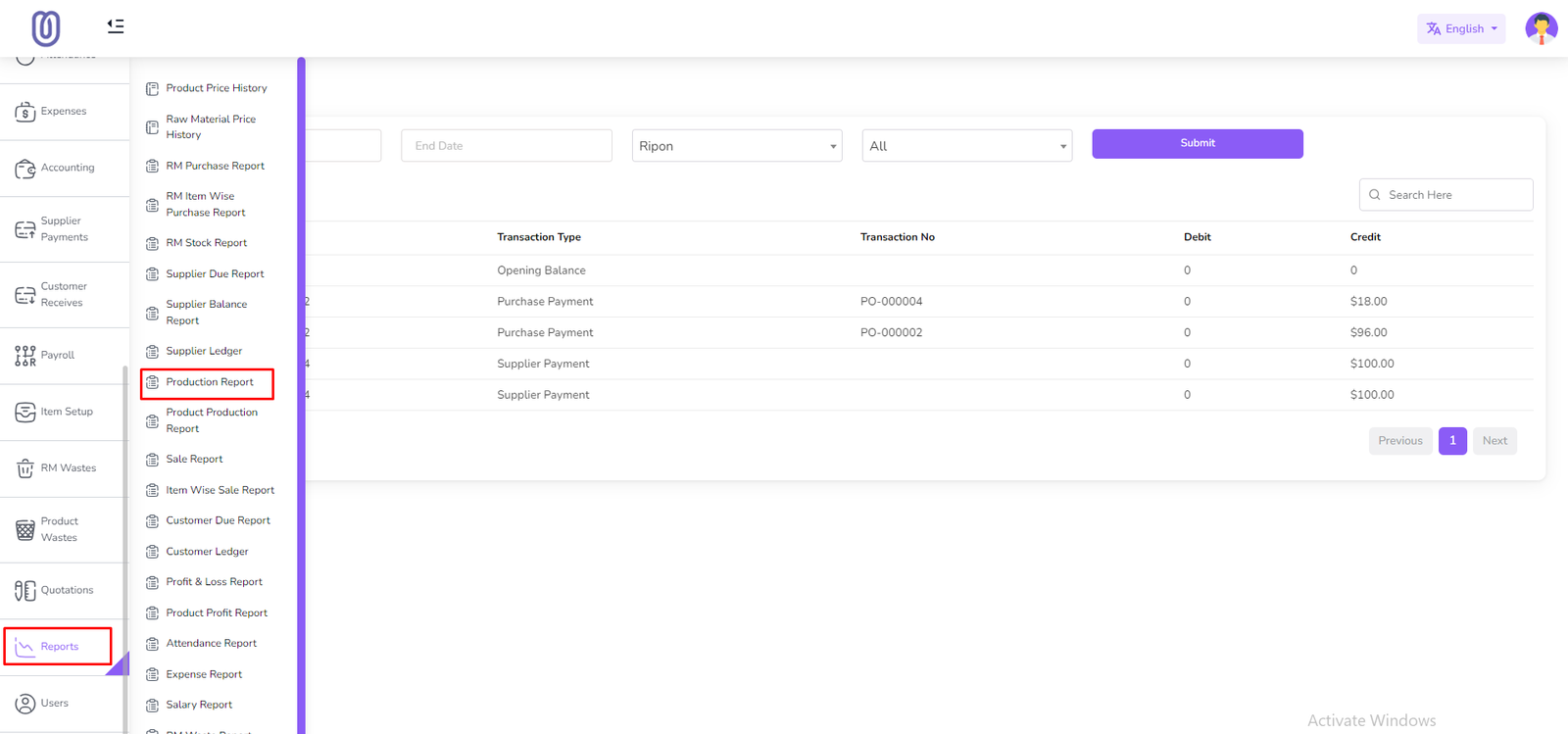Click the Users sidebar icon
Screen dimensions: 1568x734
pyautogui.click(x=25, y=704)
